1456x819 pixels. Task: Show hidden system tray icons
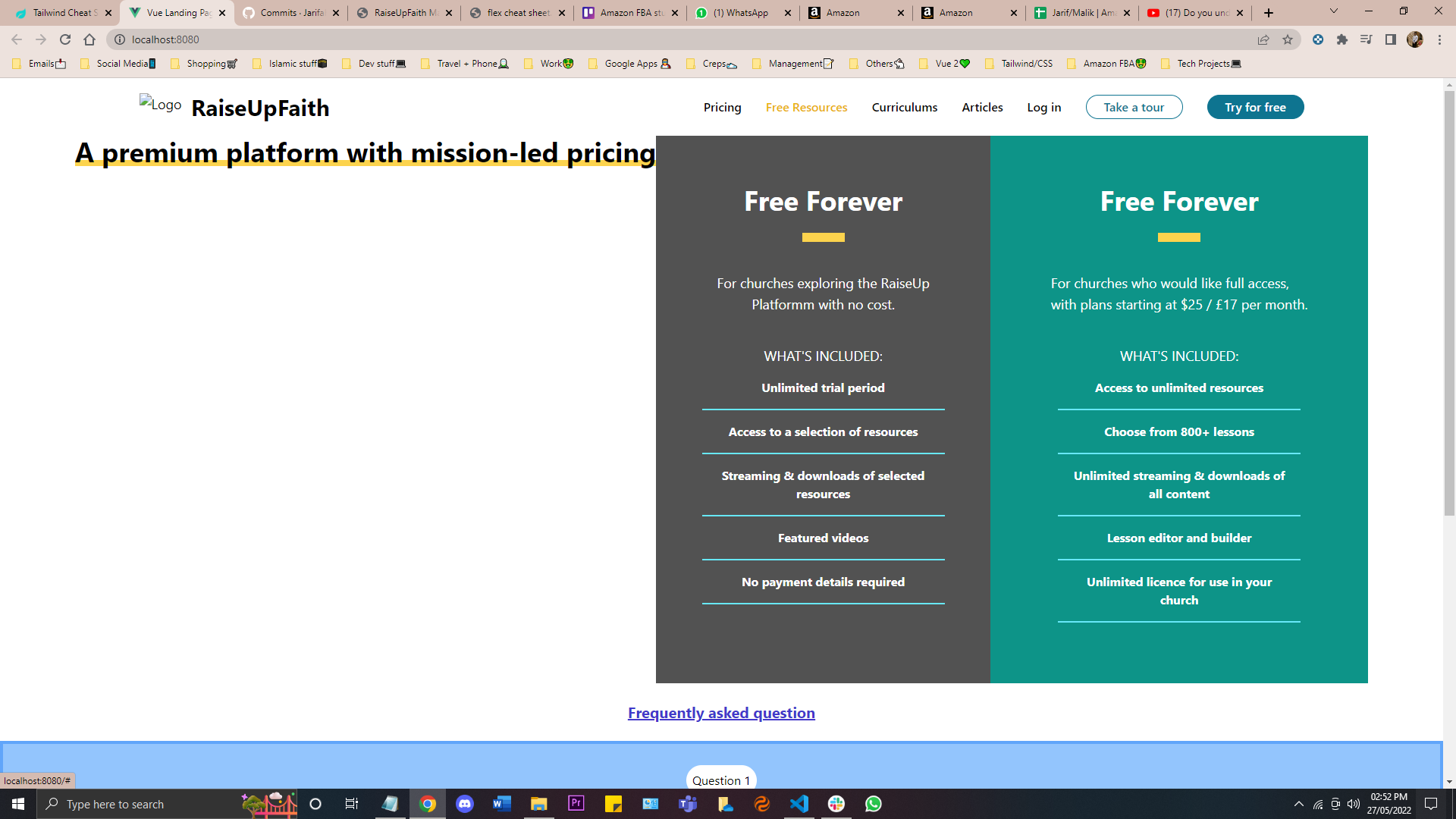point(1299,804)
